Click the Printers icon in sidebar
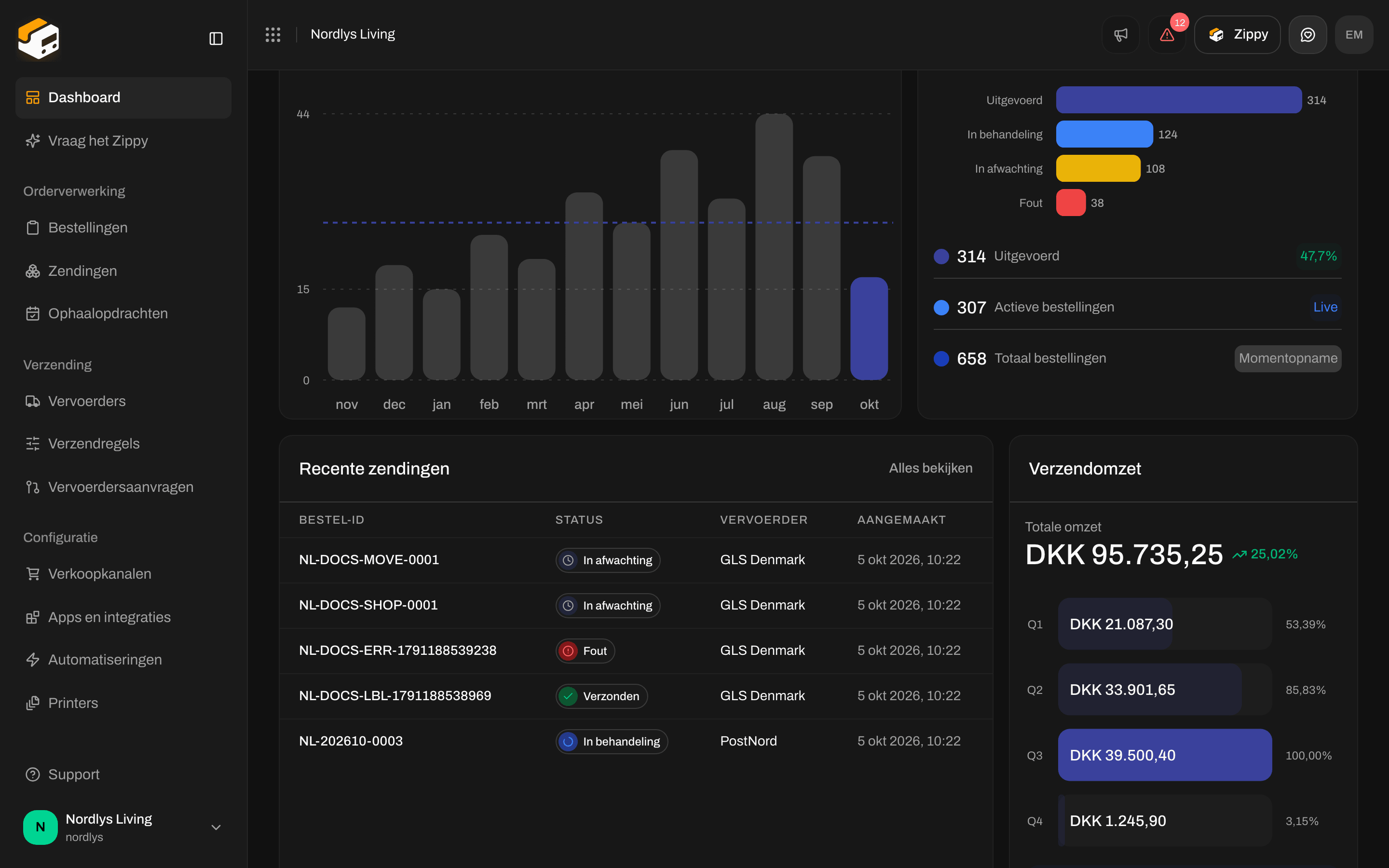 coord(33,703)
